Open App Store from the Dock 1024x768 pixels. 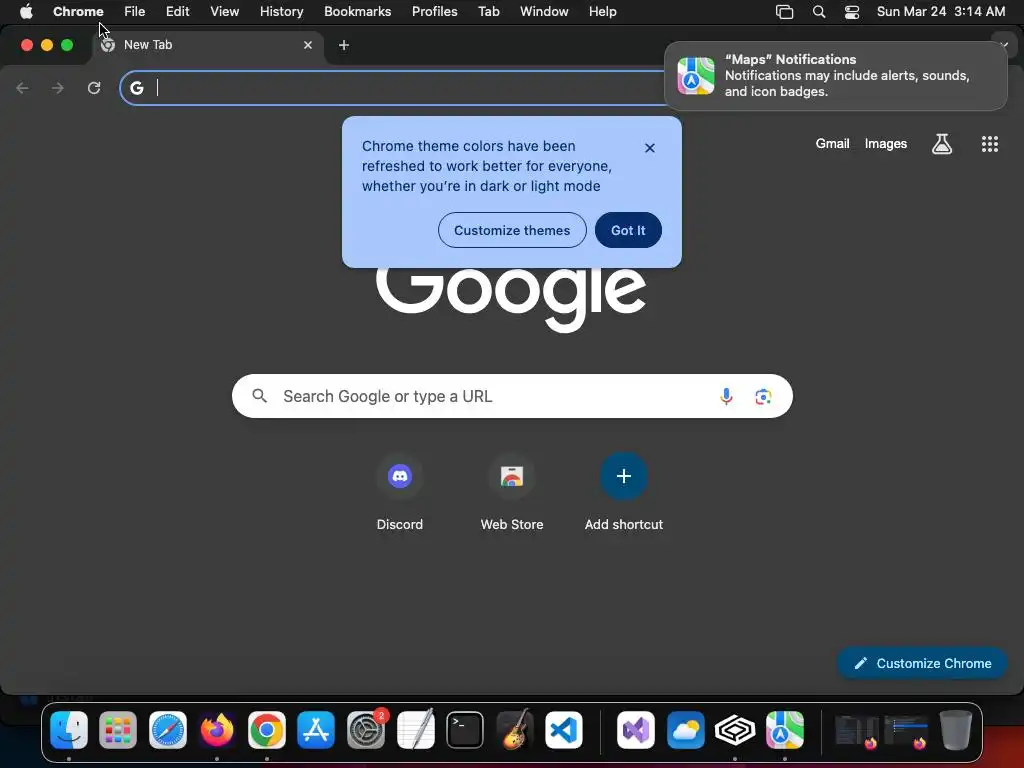(316, 729)
